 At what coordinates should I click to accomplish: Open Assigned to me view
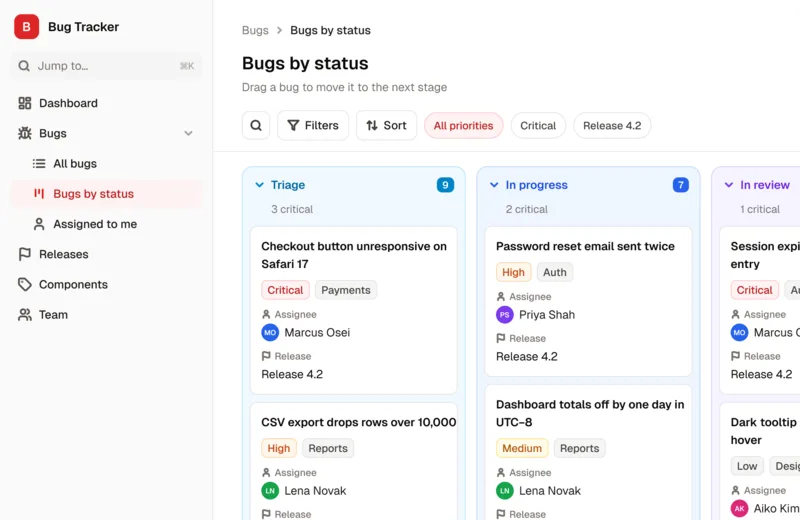106,224
